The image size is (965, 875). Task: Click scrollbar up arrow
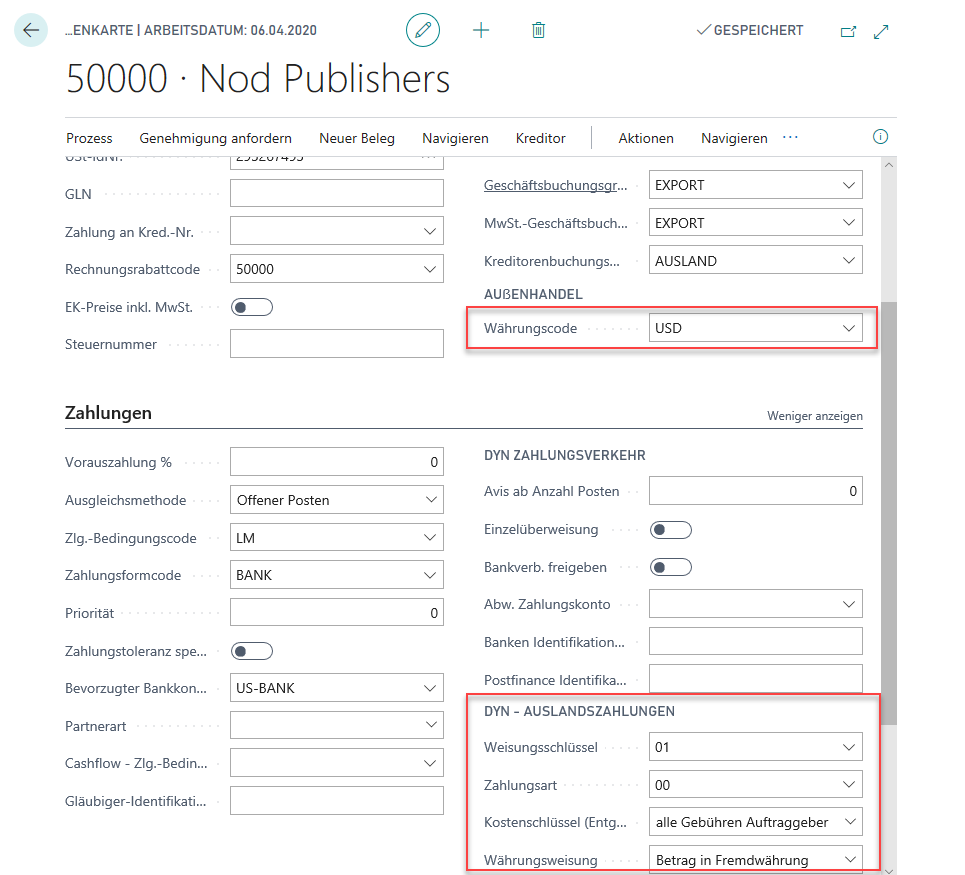(x=889, y=165)
